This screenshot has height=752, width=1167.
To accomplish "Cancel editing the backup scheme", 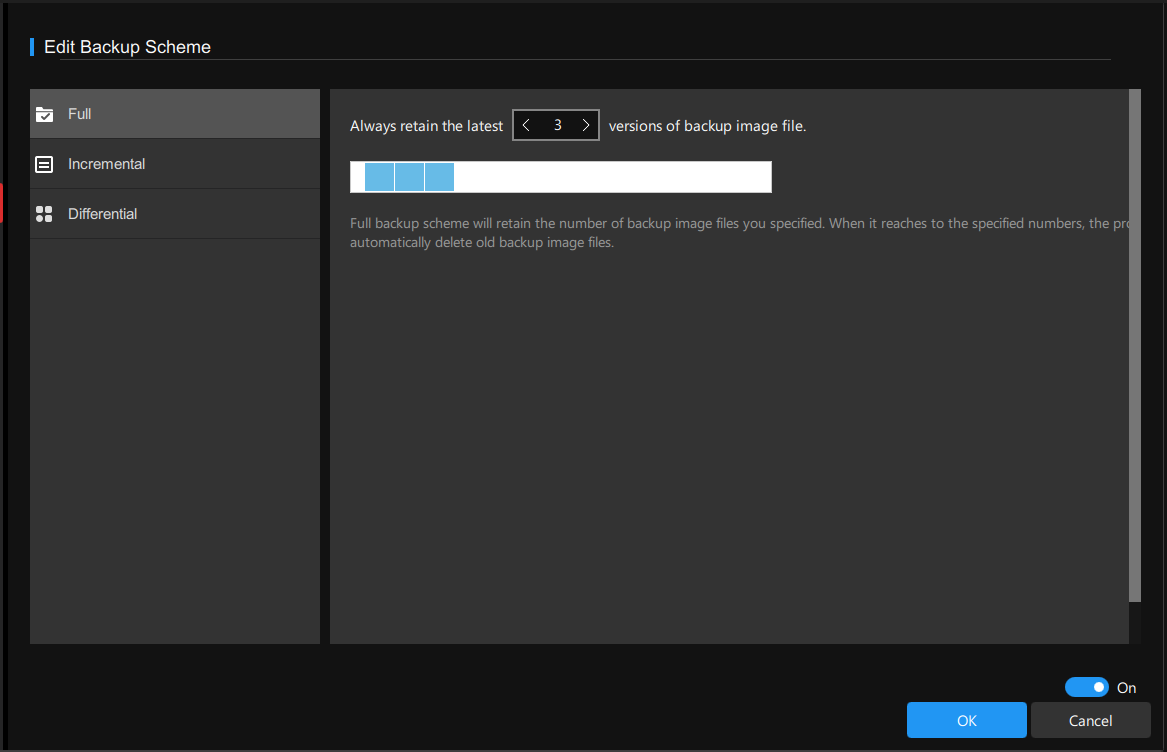I will (x=1090, y=720).
